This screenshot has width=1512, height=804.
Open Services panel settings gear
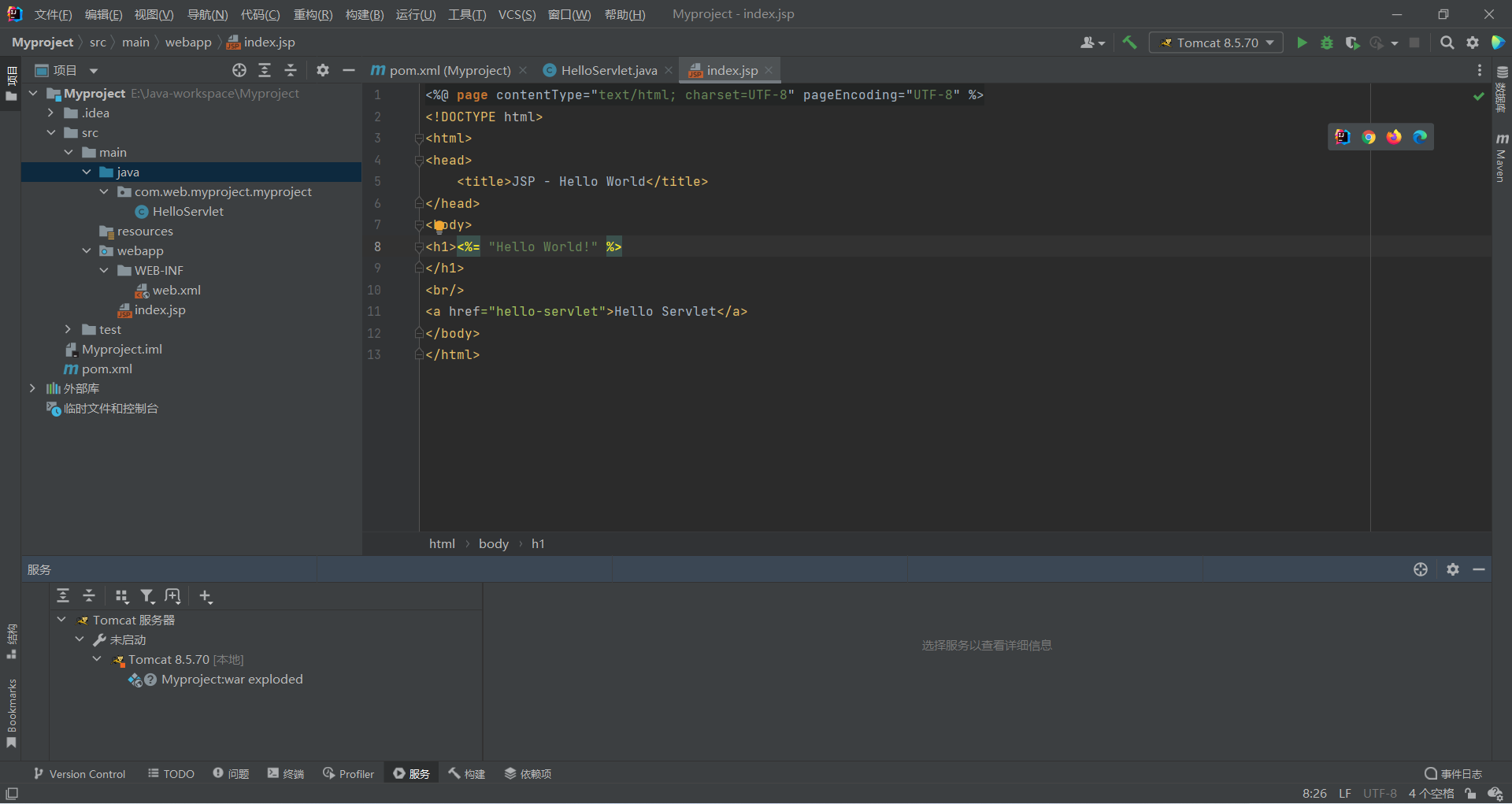[x=1453, y=569]
